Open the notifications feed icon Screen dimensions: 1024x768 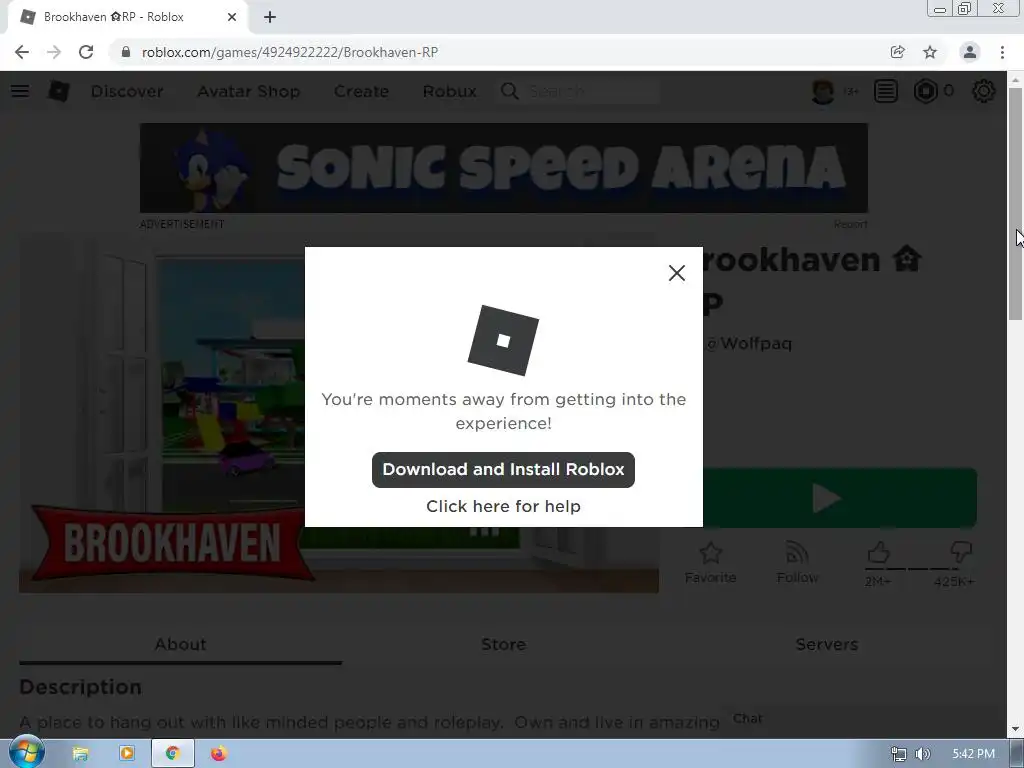pyautogui.click(x=886, y=91)
